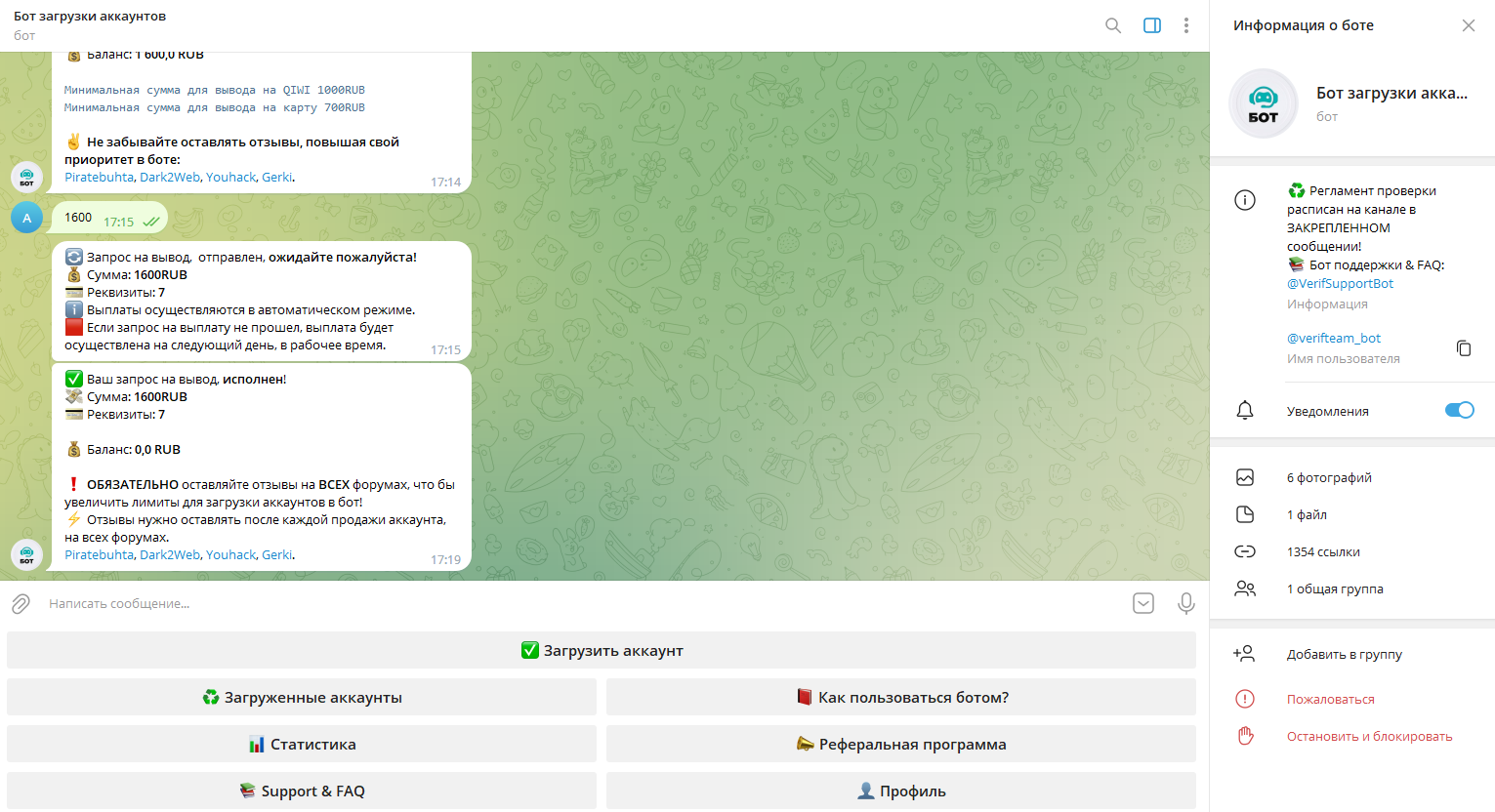Open the 1354 links list
The width and height of the screenshot is (1495, 812).
[x=1322, y=552]
